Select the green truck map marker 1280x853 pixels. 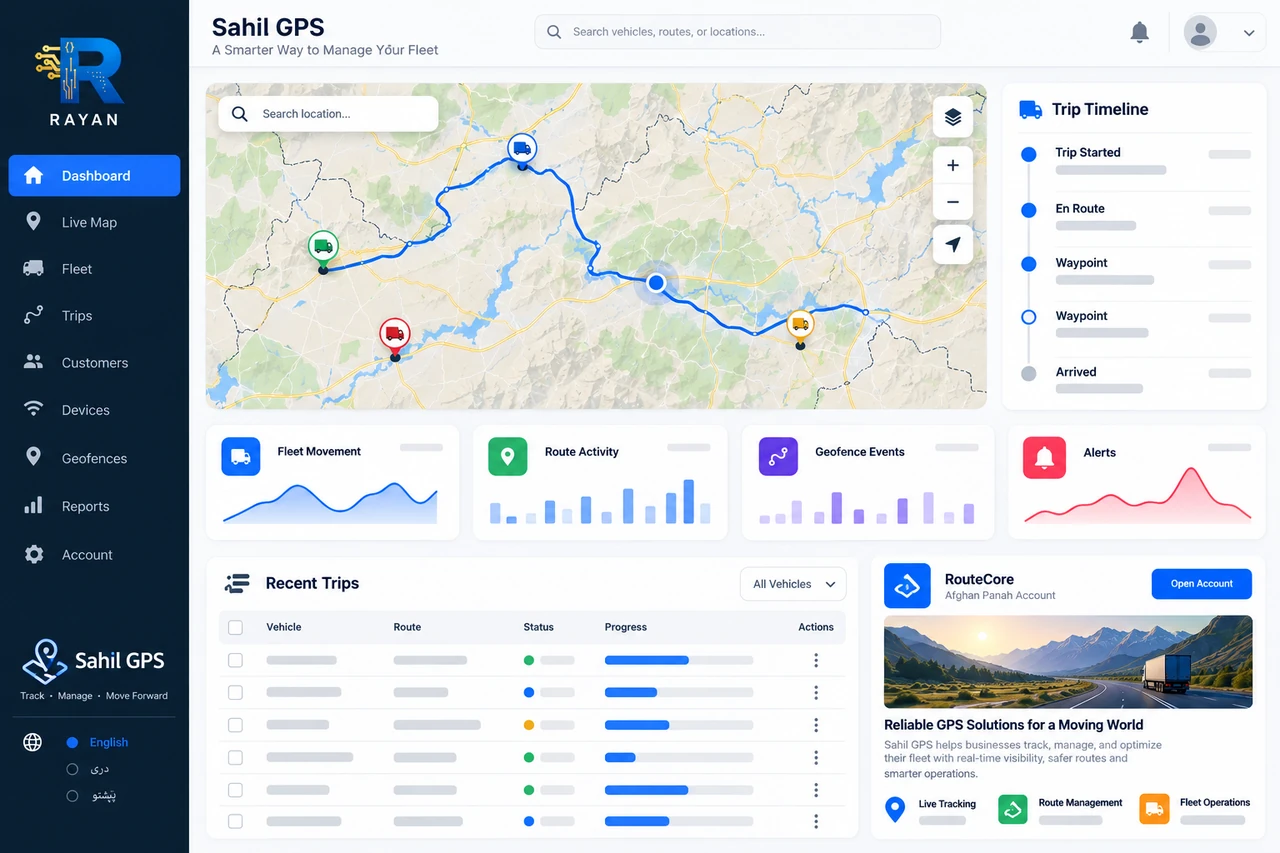322,246
